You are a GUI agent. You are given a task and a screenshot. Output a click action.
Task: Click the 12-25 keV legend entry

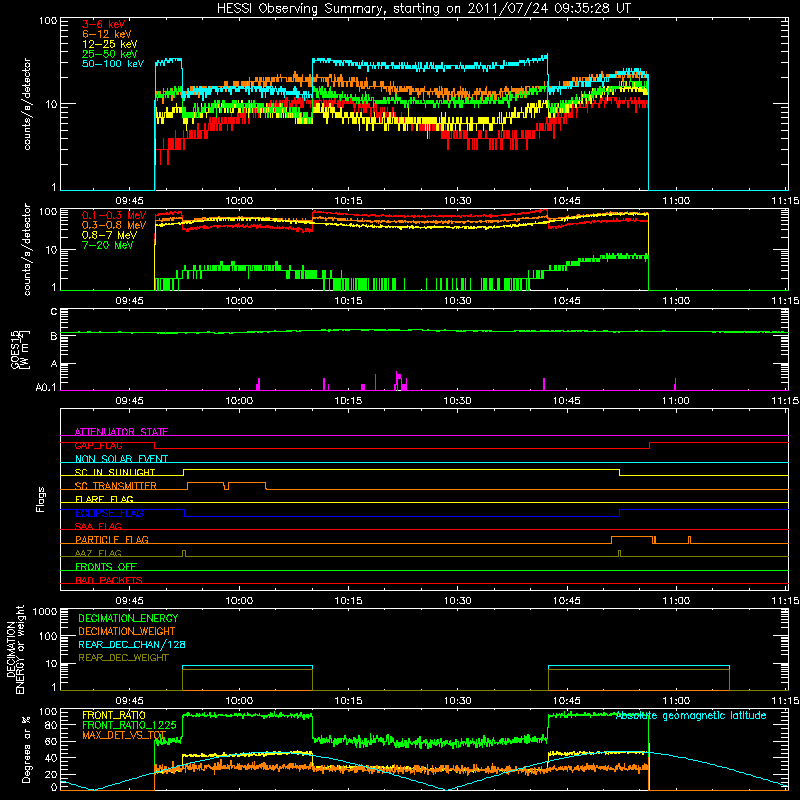click(110, 44)
